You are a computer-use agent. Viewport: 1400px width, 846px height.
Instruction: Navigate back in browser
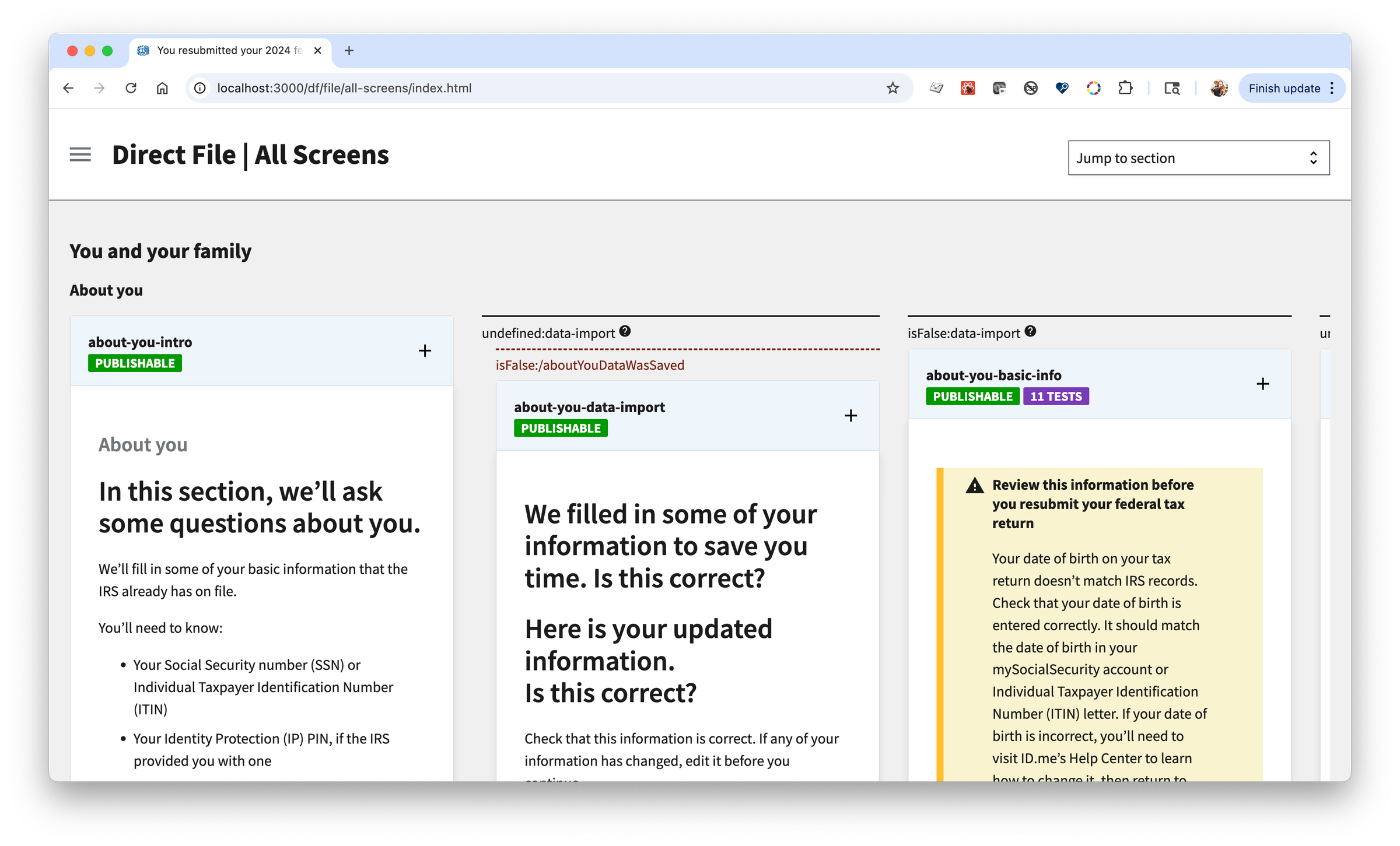(x=68, y=88)
